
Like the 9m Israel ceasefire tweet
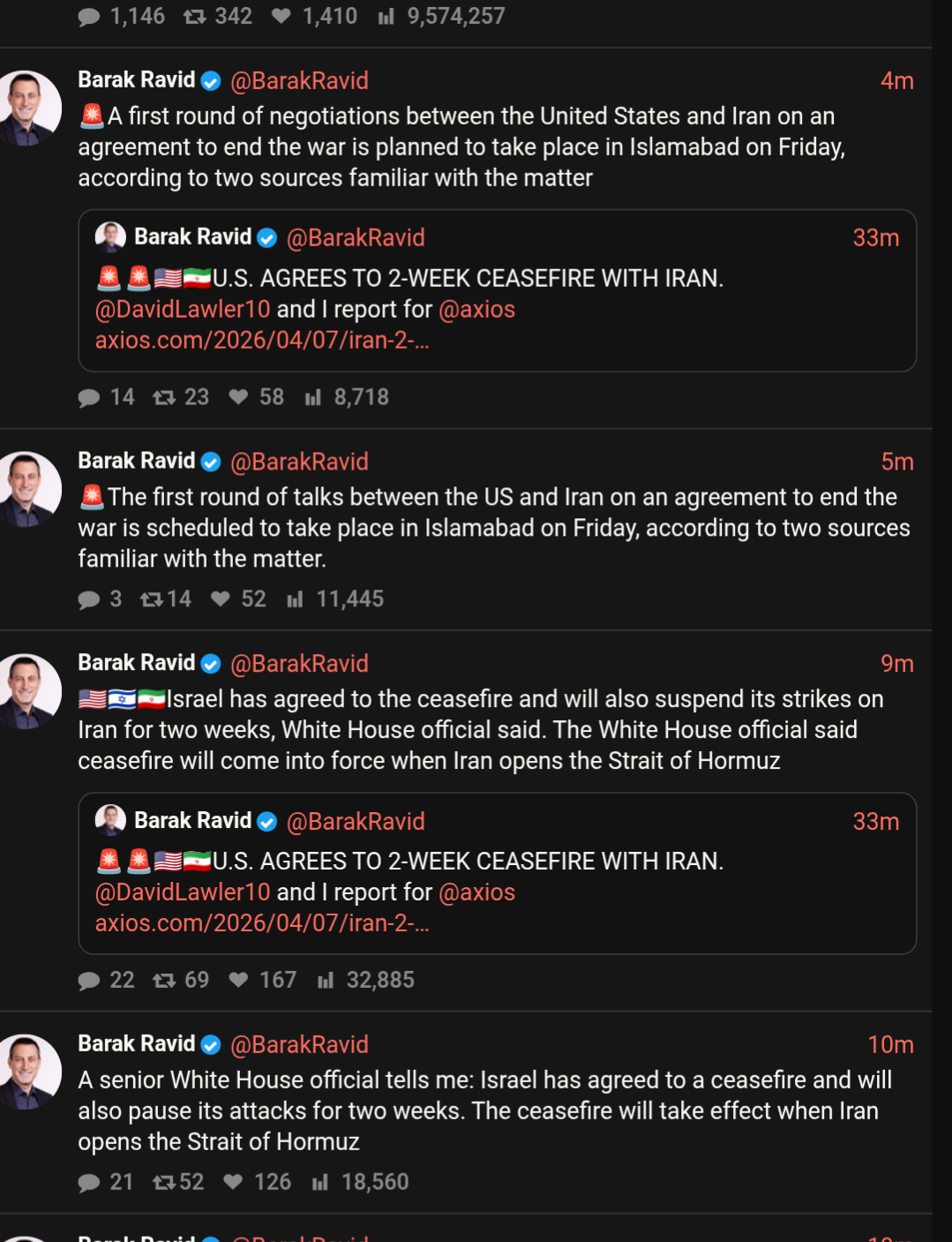pyautogui.click(x=238, y=980)
